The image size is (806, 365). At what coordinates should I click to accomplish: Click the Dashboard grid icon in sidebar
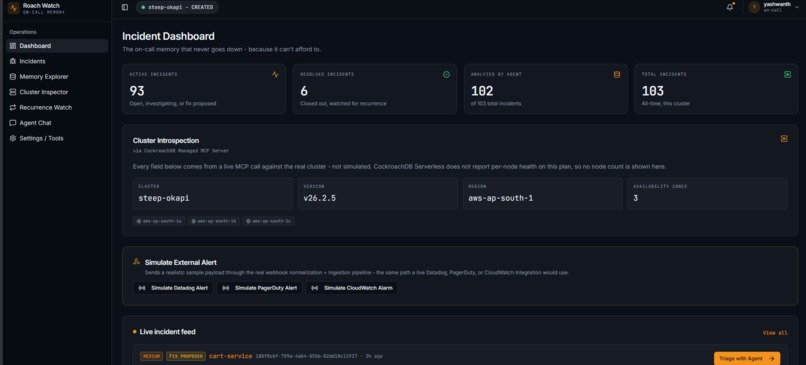(13, 46)
